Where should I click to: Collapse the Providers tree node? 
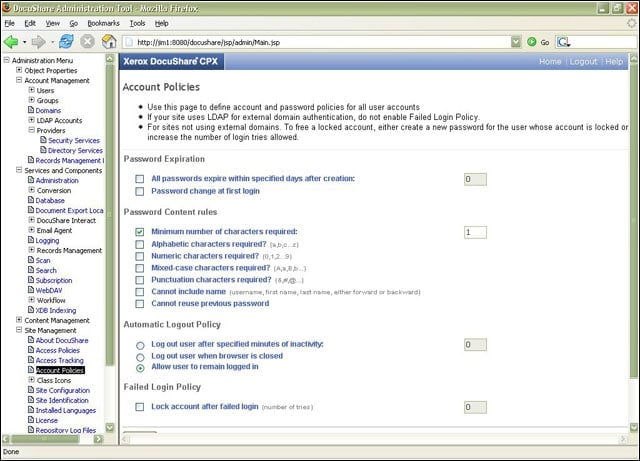click(31, 130)
